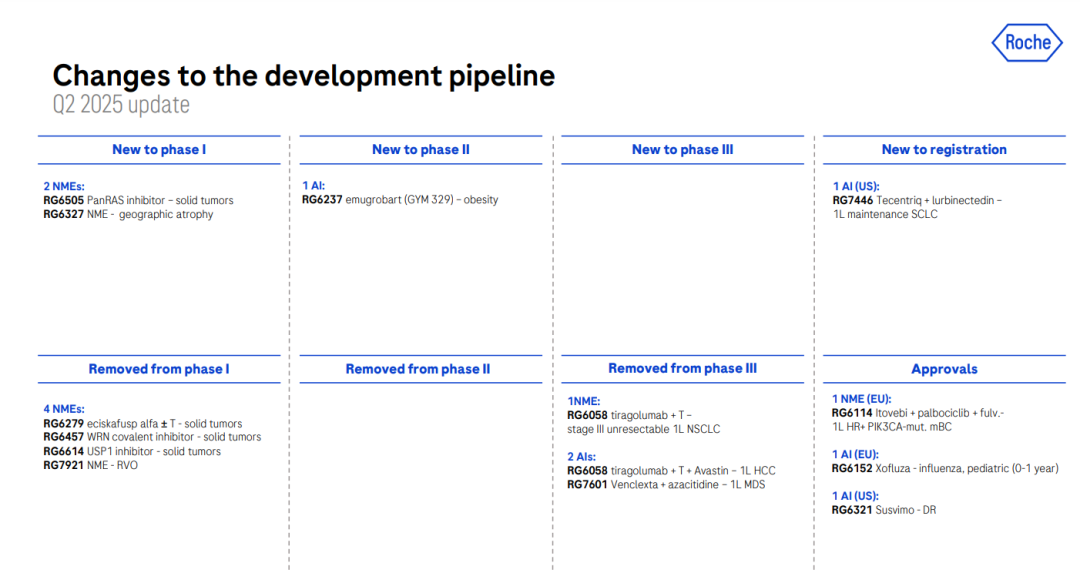Screen dimensions: 1080x573
Task: Select the RG6457 WRN covalent inhibitor line
Action: [x=152, y=437]
